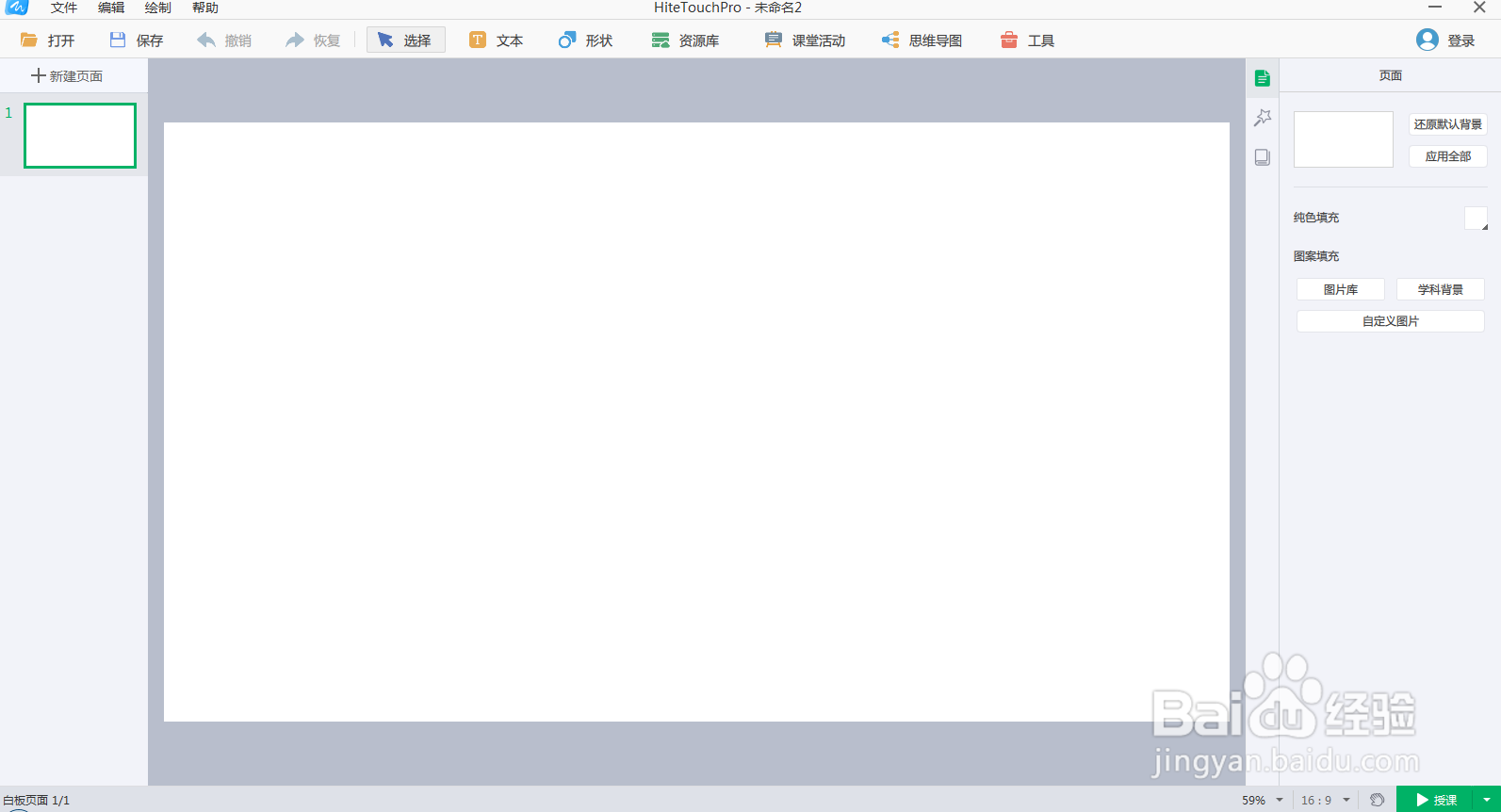Viewport: 1501px width, 812px height.
Task: Click 图片库 button
Action: coord(1341,289)
